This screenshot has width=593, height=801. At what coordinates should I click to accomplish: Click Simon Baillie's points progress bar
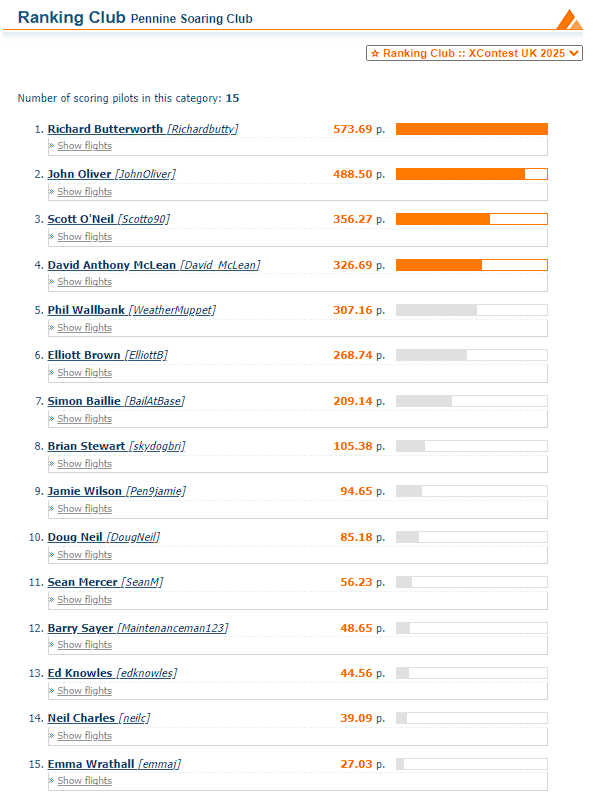(x=471, y=401)
